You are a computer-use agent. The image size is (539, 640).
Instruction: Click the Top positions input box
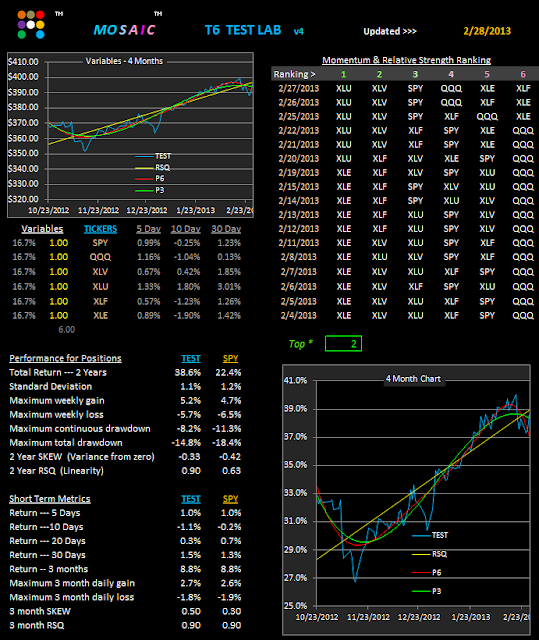tap(343, 344)
